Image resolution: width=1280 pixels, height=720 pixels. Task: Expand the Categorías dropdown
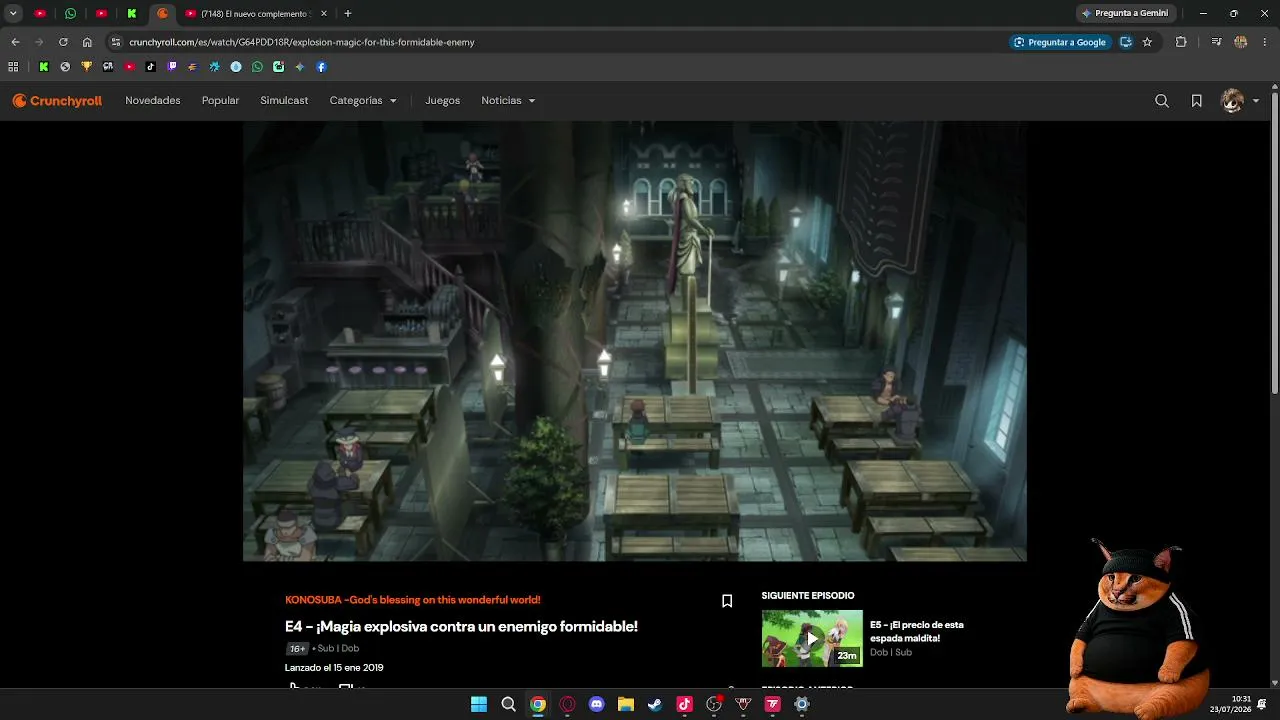point(363,101)
